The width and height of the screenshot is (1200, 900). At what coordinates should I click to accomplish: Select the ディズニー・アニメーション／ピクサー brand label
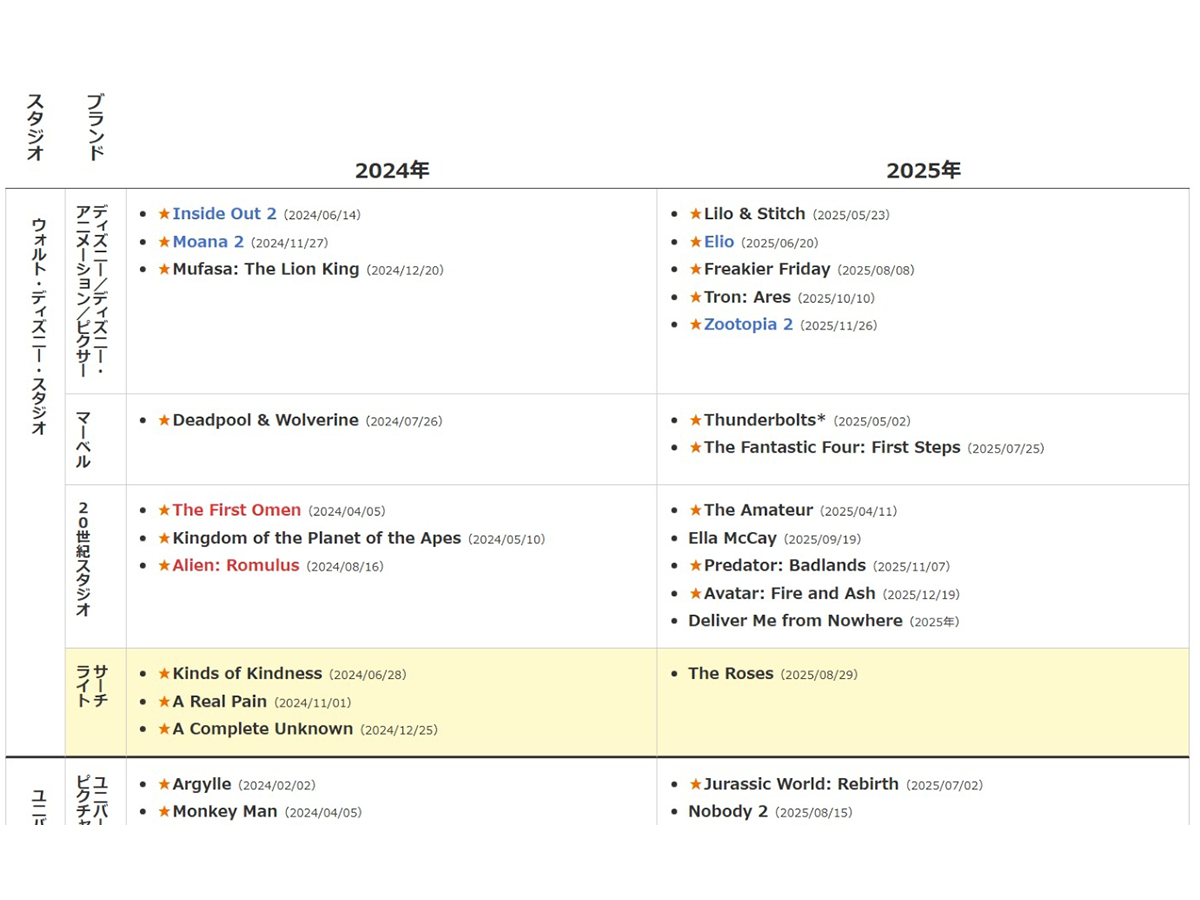click(x=92, y=291)
